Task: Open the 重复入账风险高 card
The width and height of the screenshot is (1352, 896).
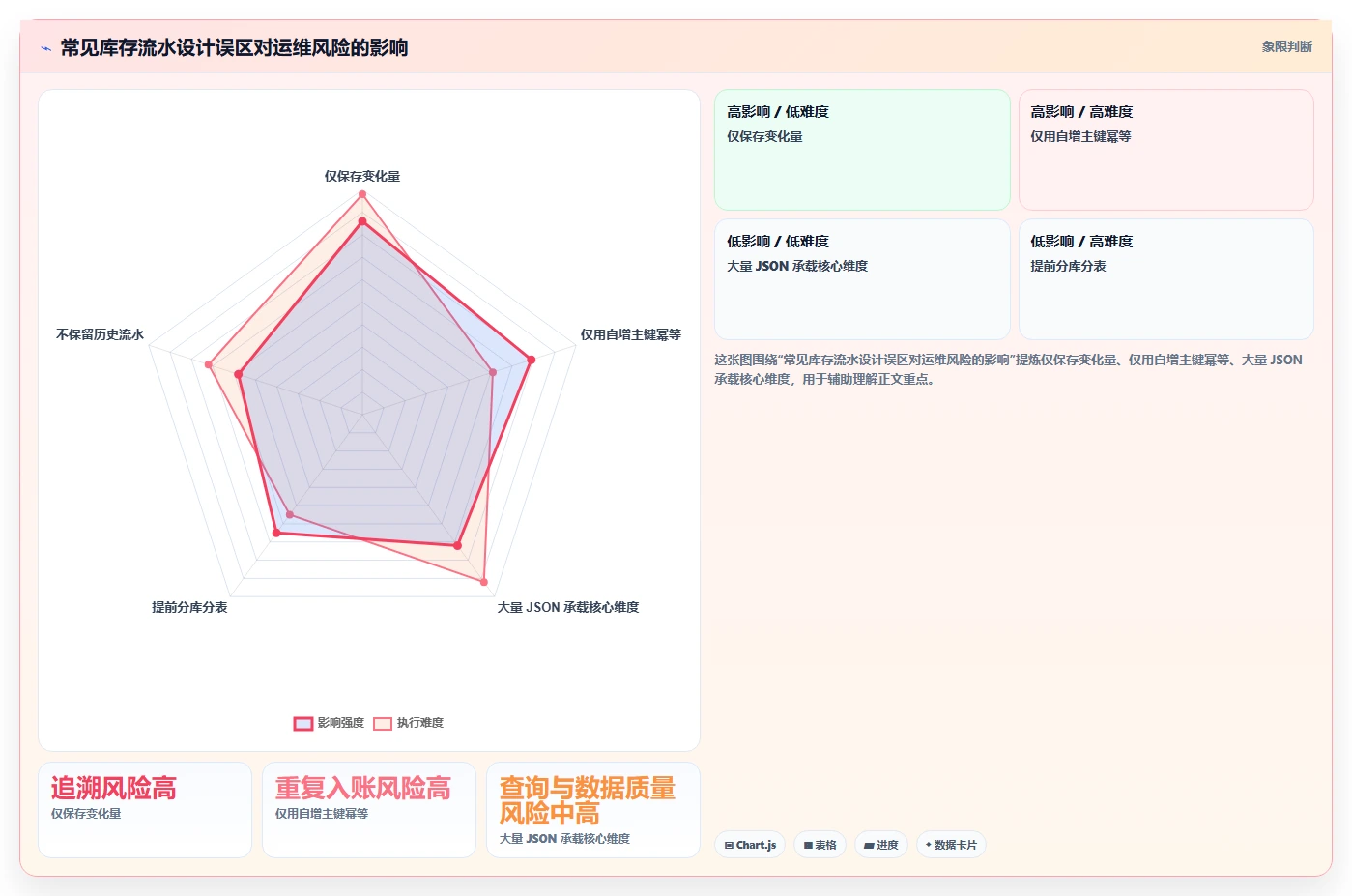Action: coord(369,810)
